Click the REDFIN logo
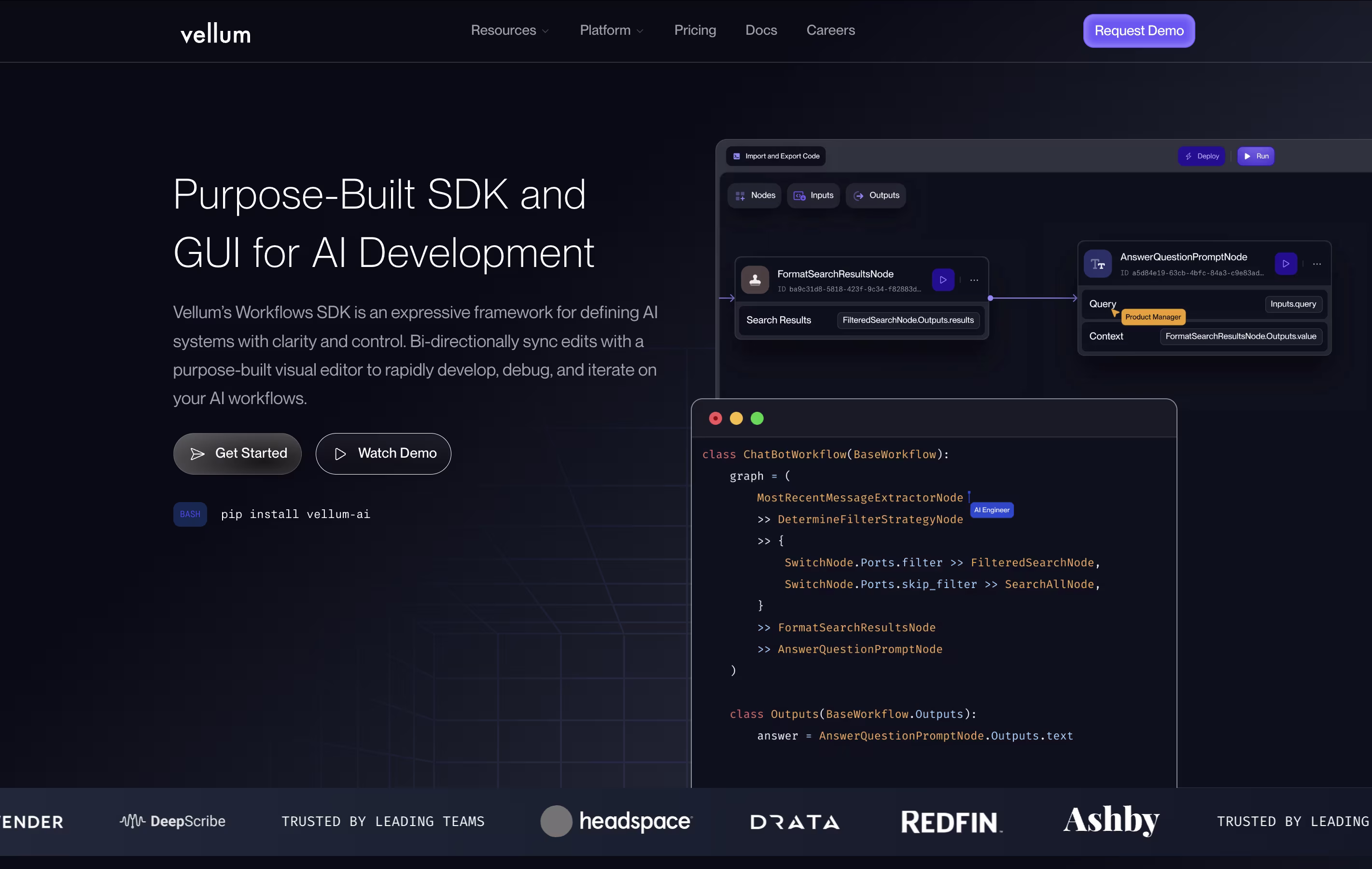The width and height of the screenshot is (1372, 869). coord(951,822)
